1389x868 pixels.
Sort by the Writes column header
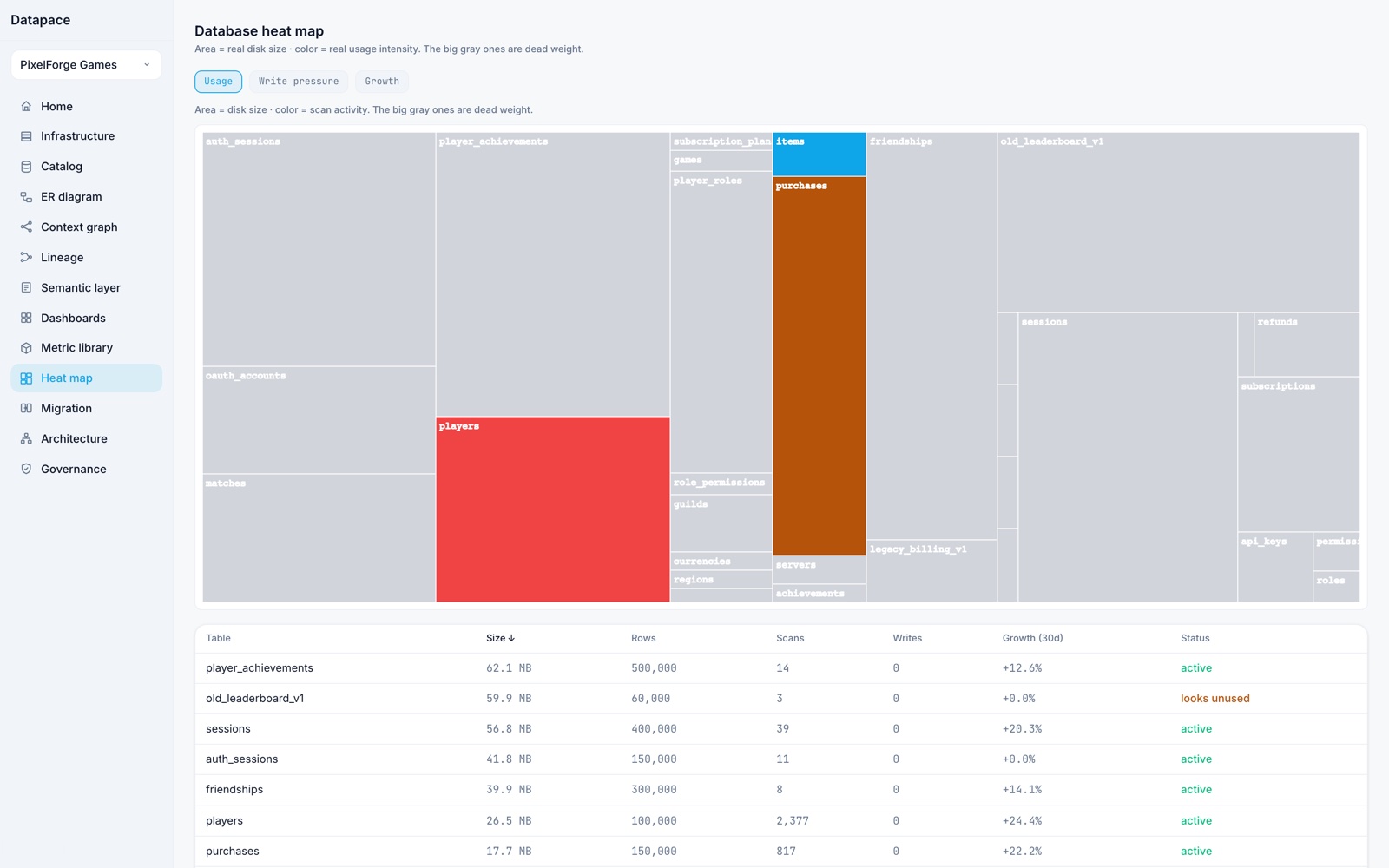pyautogui.click(x=907, y=638)
